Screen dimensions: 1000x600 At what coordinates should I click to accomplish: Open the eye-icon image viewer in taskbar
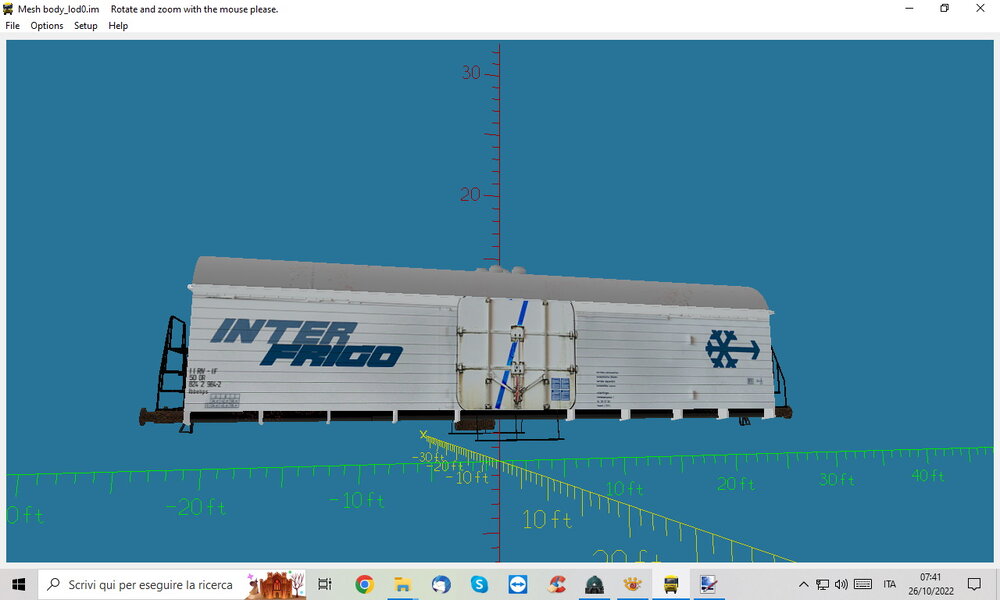(x=633, y=584)
